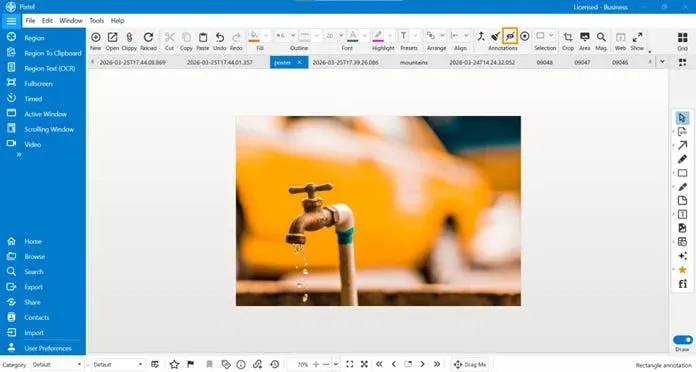Expand the Highlight color dropdown arrow
This screenshot has height=372, width=696.
point(390,36)
